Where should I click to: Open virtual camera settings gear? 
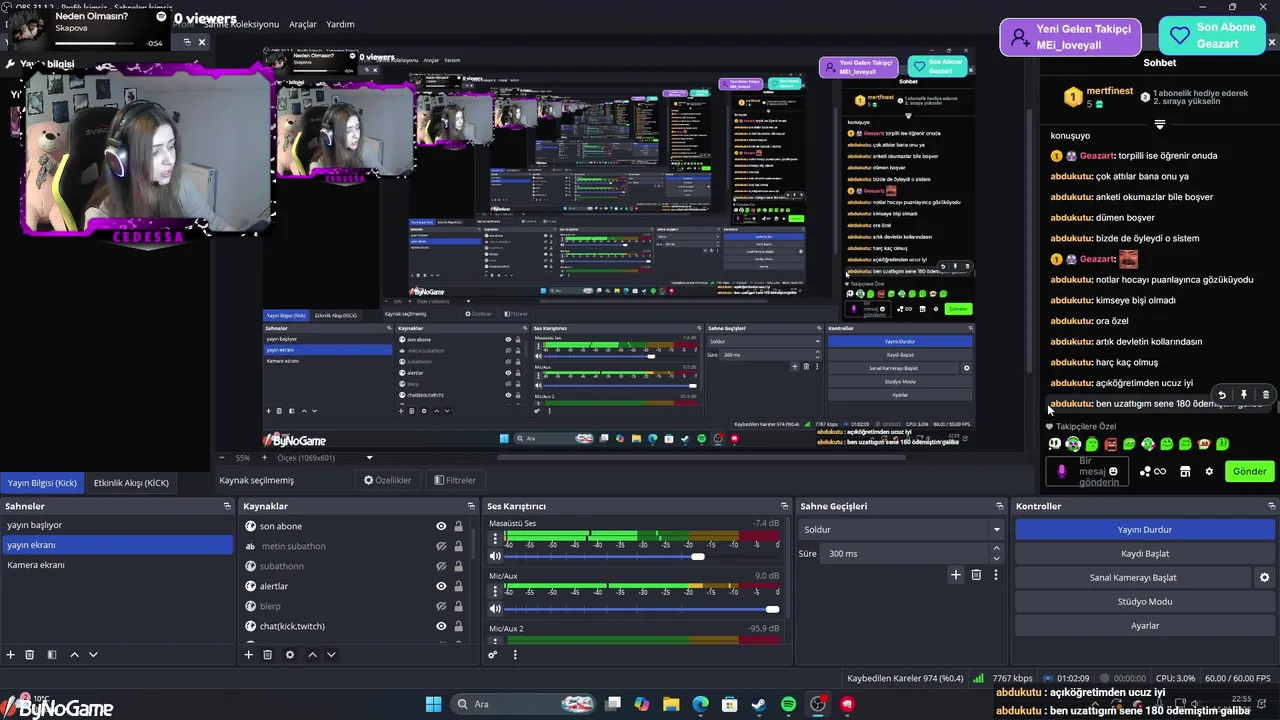[x=1264, y=577]
